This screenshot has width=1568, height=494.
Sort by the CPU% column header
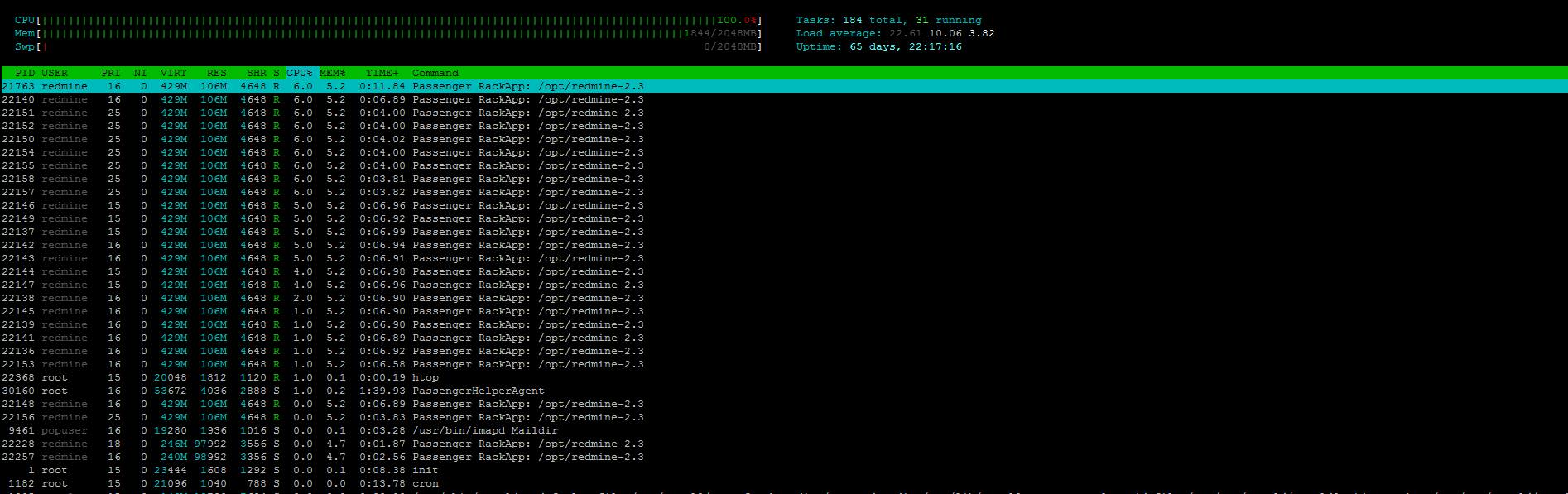tap(300, 73)
